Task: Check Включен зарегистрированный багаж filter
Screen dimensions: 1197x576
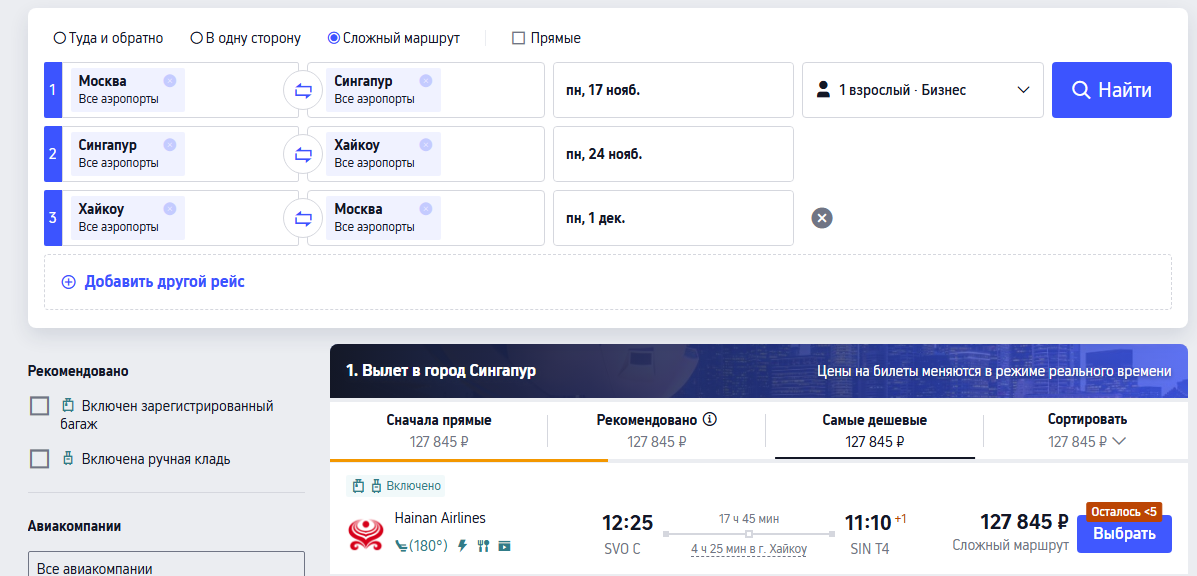Action: 40,406
